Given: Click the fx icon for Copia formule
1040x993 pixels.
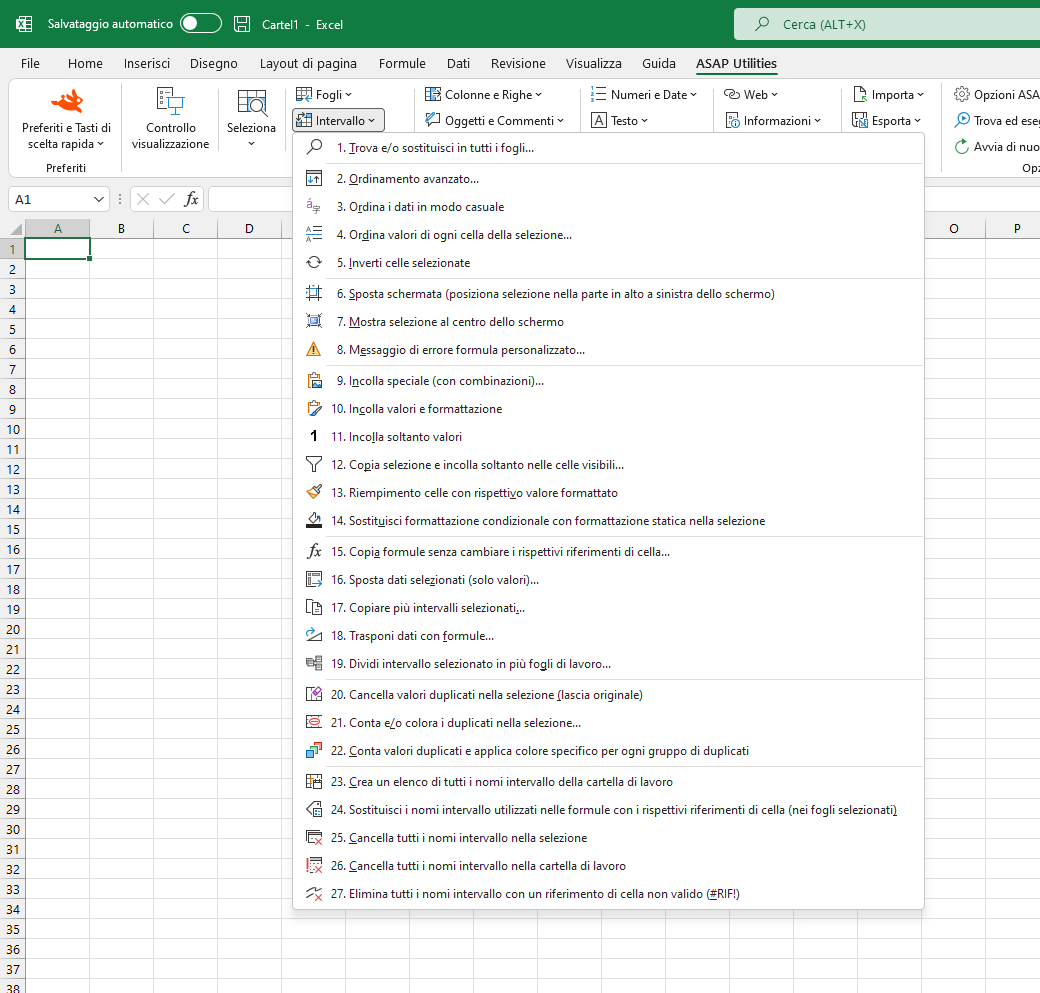Looking at the screenshot, I should 314,551.
